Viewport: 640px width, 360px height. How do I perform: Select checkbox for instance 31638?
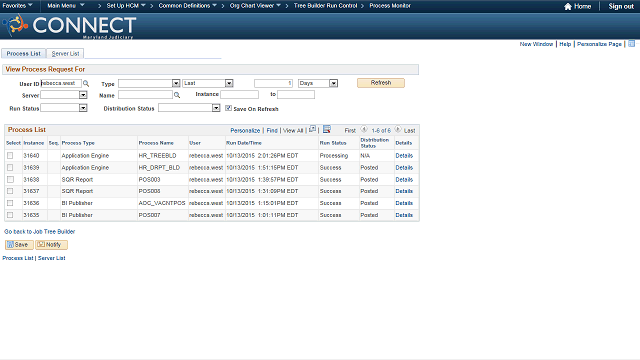10,179
